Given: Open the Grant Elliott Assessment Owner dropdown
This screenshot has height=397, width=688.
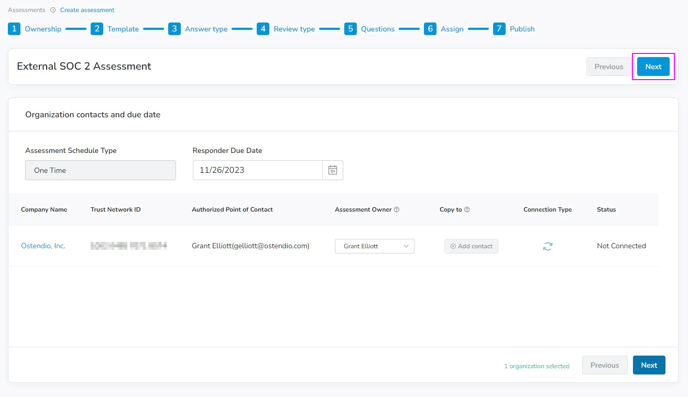Looking at the screenshot, I should (374, 246).
